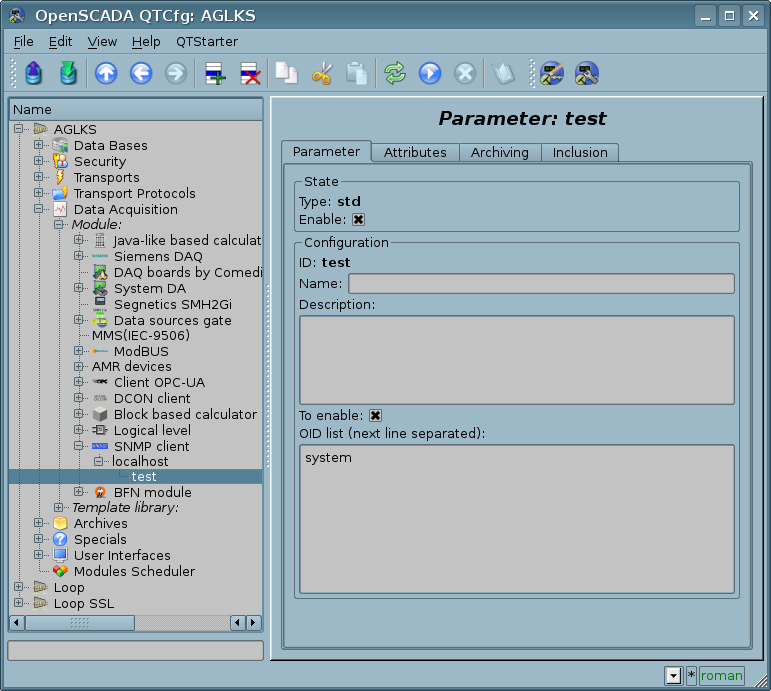The width and height of the screenshot is (771, 691).
Task: Switch to the Attributes tab
Action: point(415,152)
